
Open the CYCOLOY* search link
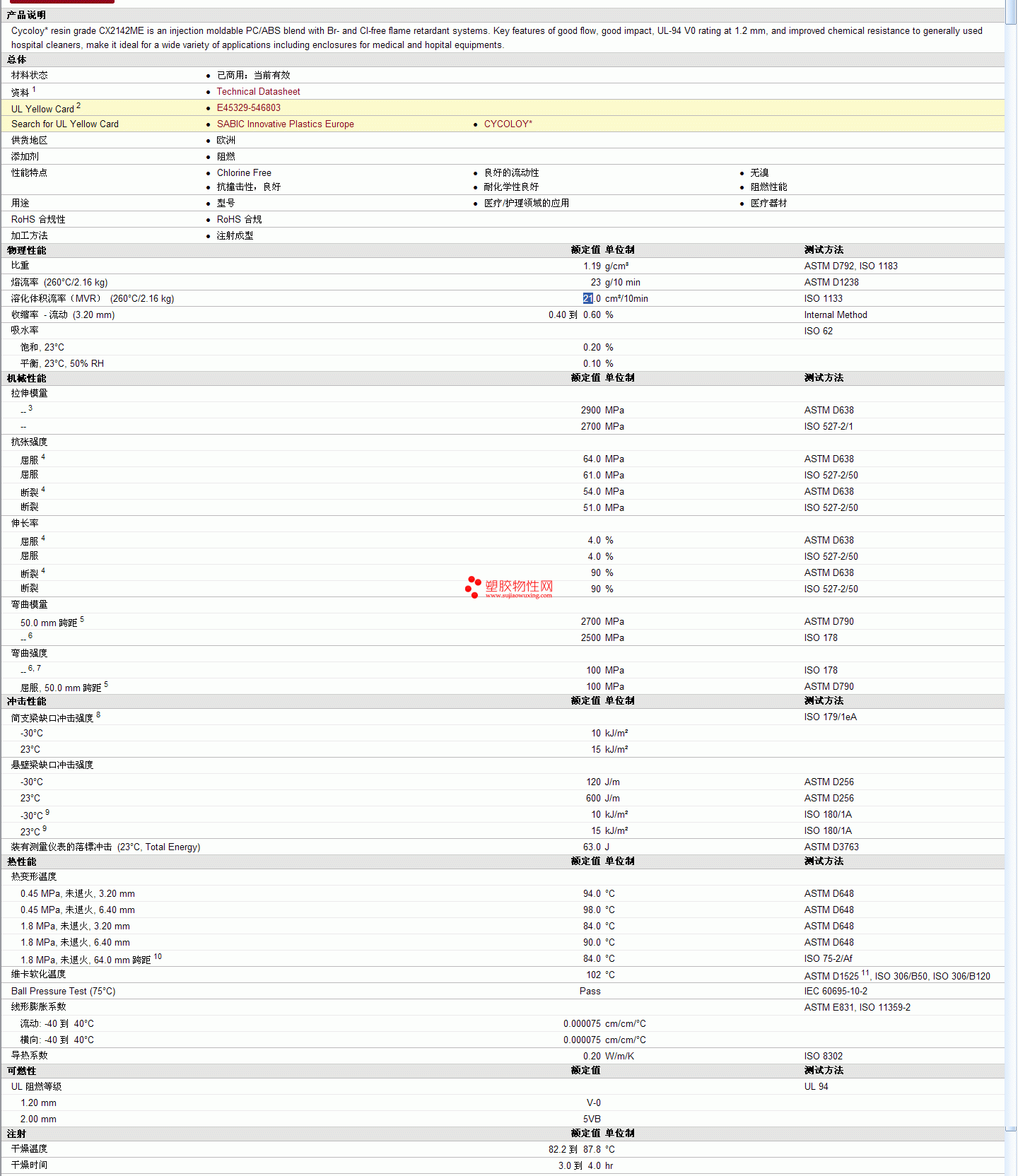click(x=508, y=124)
